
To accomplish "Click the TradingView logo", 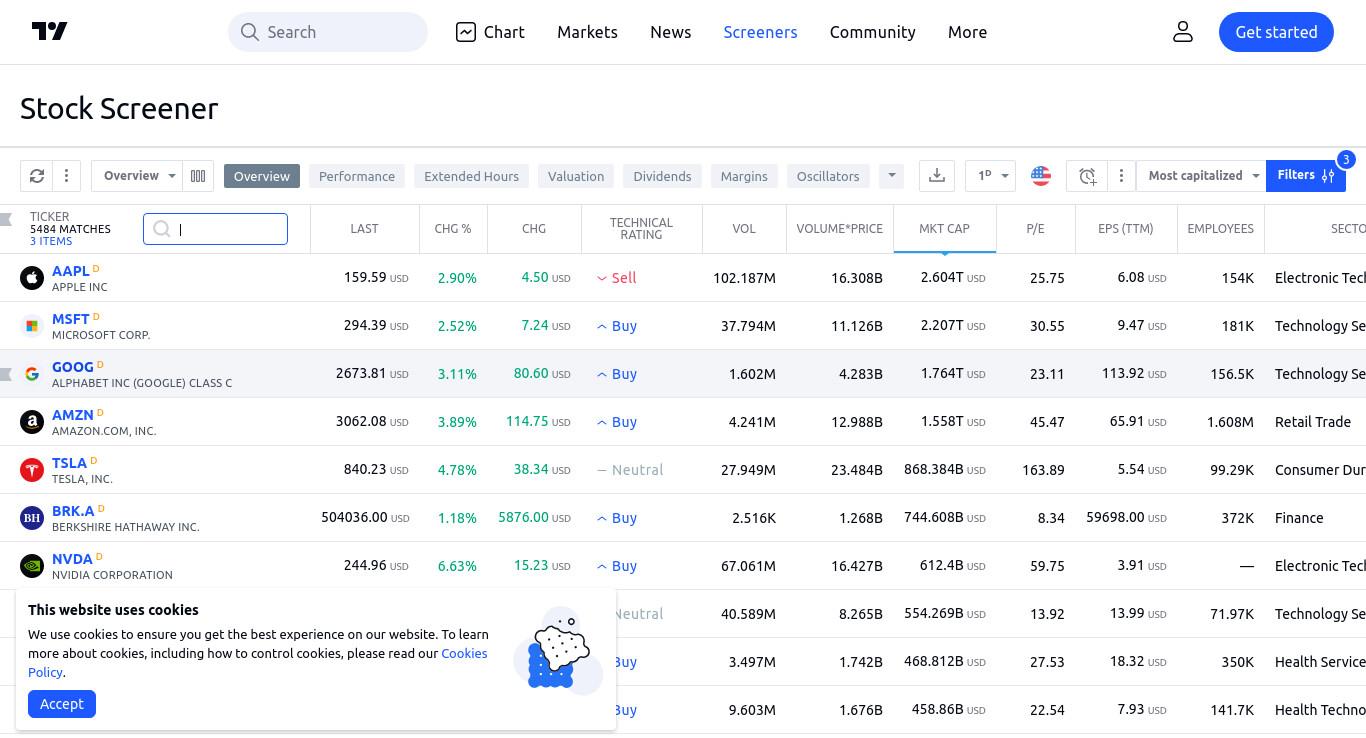I will click(50, 32).
